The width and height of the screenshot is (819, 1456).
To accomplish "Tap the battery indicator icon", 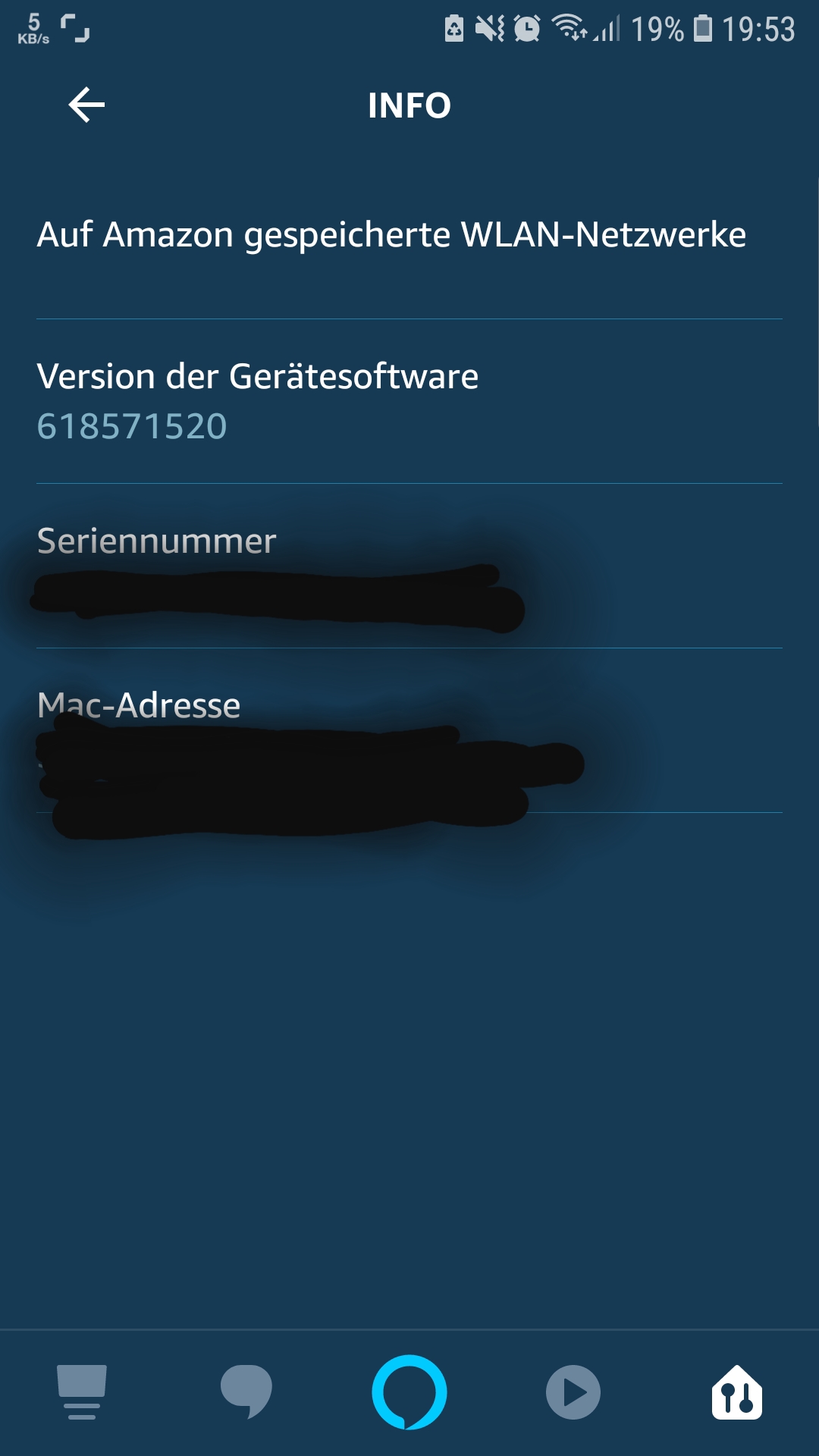I will pyautogui.click(x=704, y=28).
